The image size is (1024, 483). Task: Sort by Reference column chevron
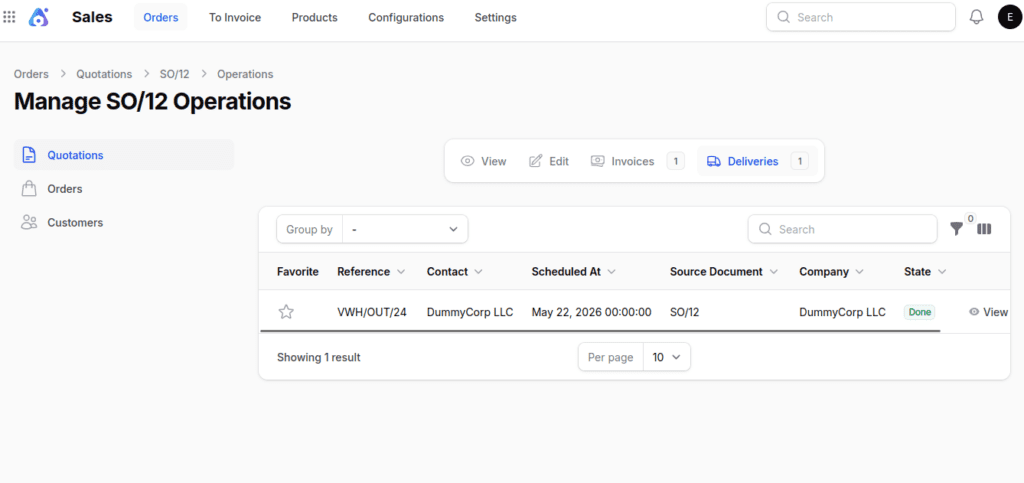pos(401,272)
